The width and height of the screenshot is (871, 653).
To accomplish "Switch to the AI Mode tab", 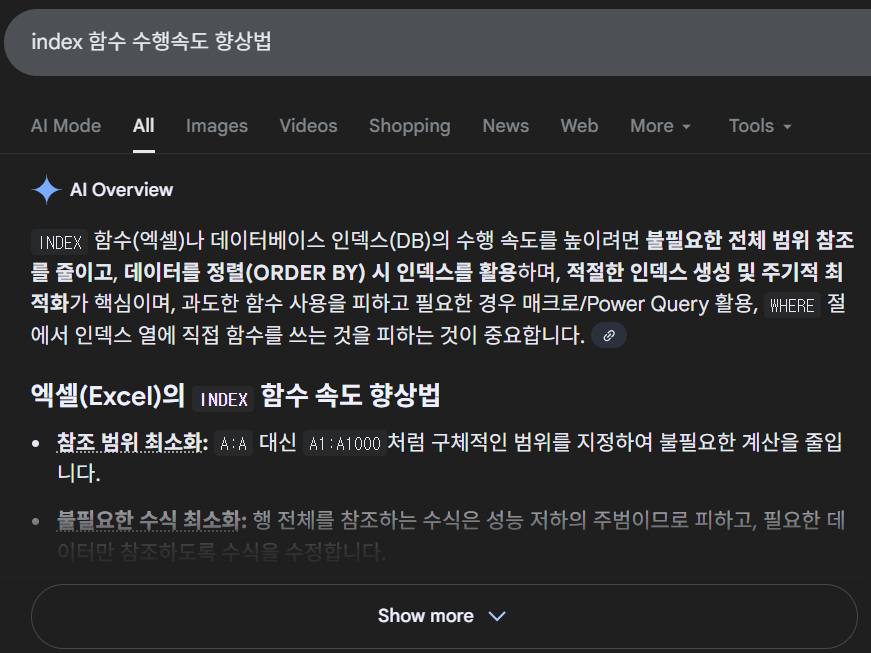I will tap(66, 126).
